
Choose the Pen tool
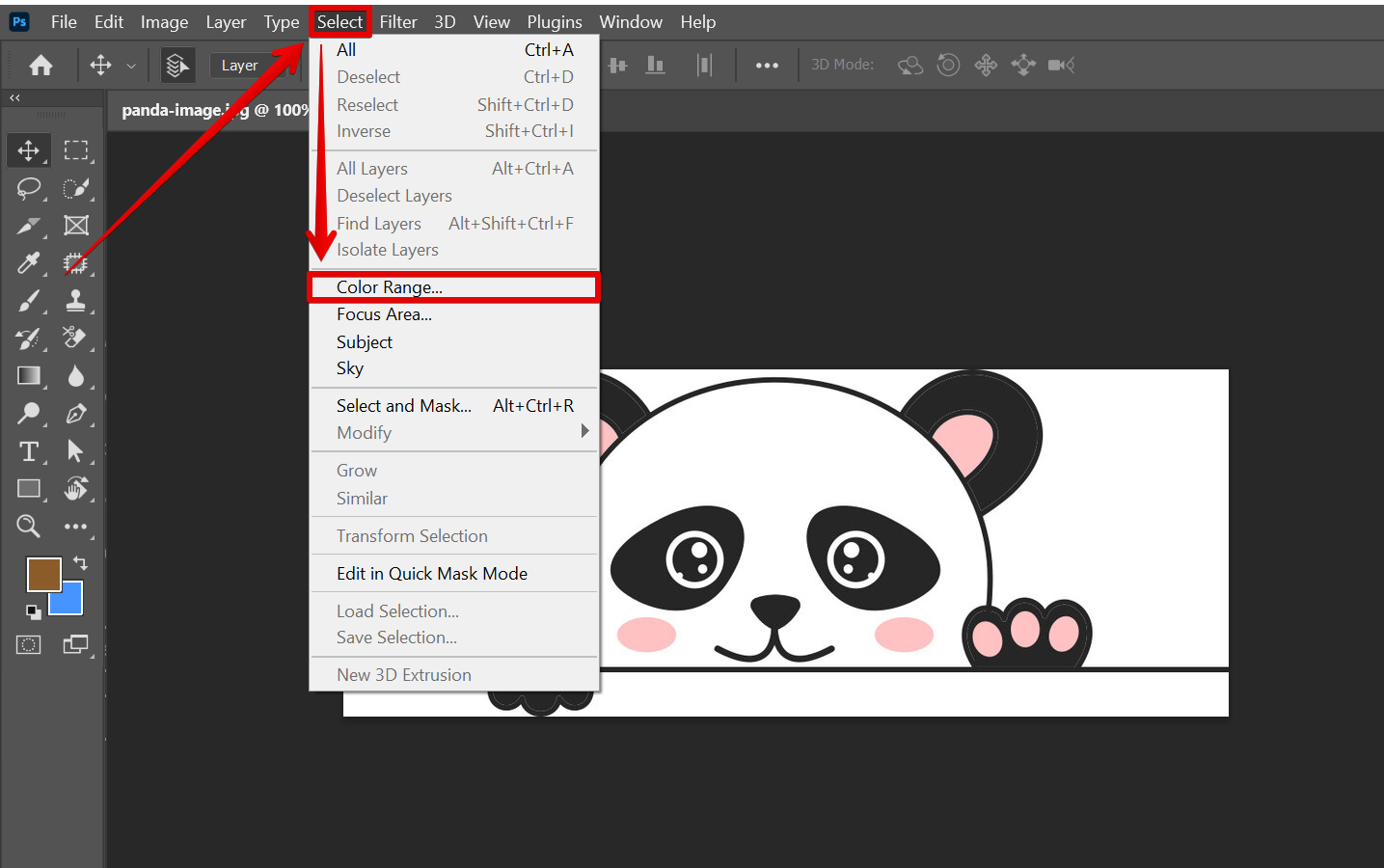click(76, 414)
